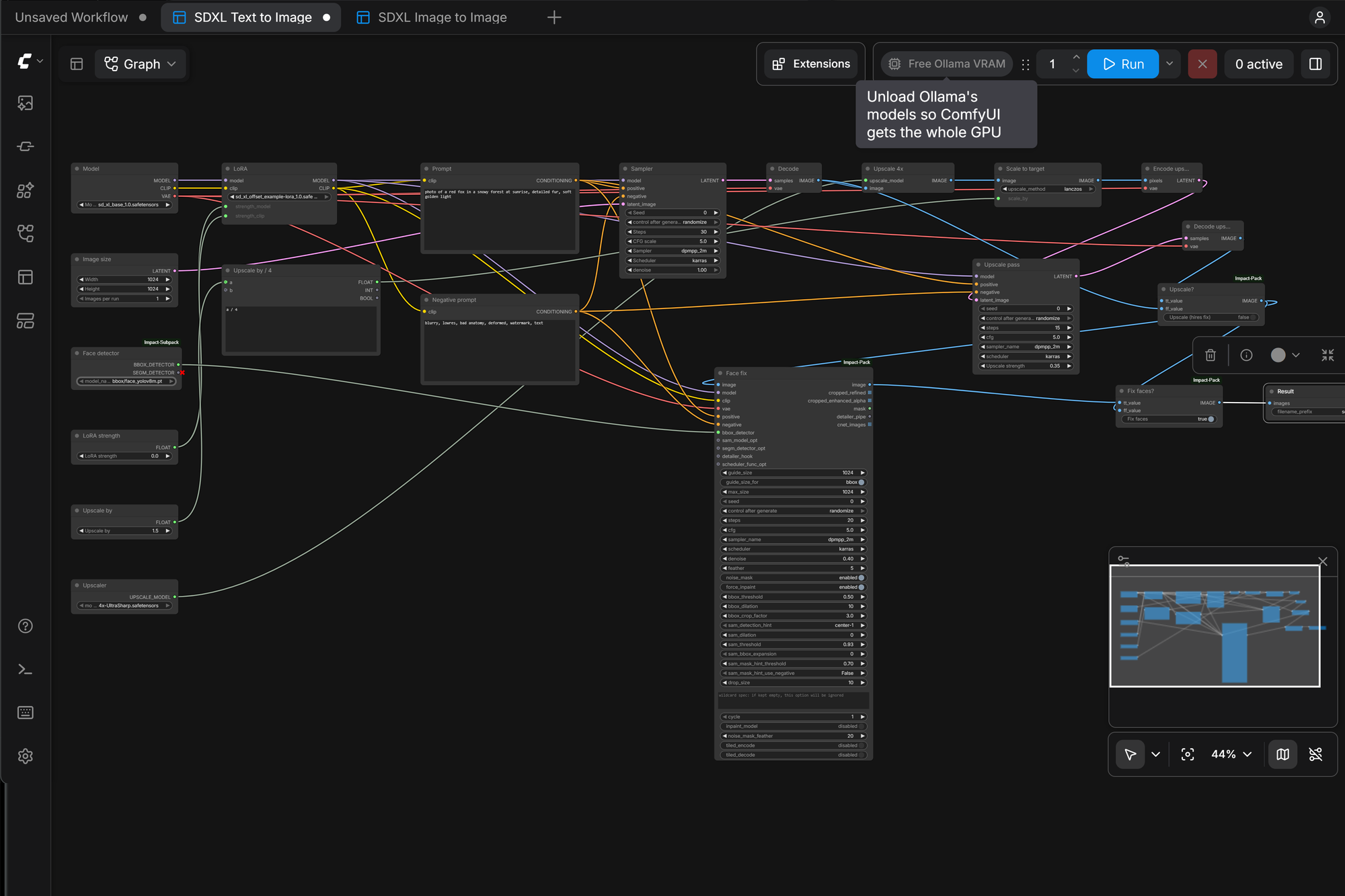Open the workflows sidebar icon
This screenshot has width=1345, height=896.
click(x=26, y=233)
